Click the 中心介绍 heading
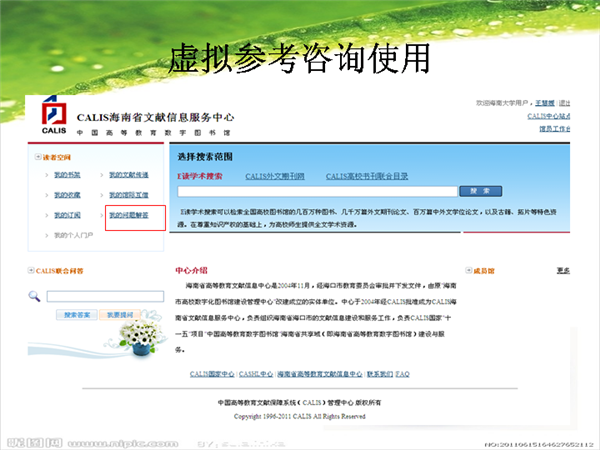Screen dimensions: 600x450 [191, 270]
